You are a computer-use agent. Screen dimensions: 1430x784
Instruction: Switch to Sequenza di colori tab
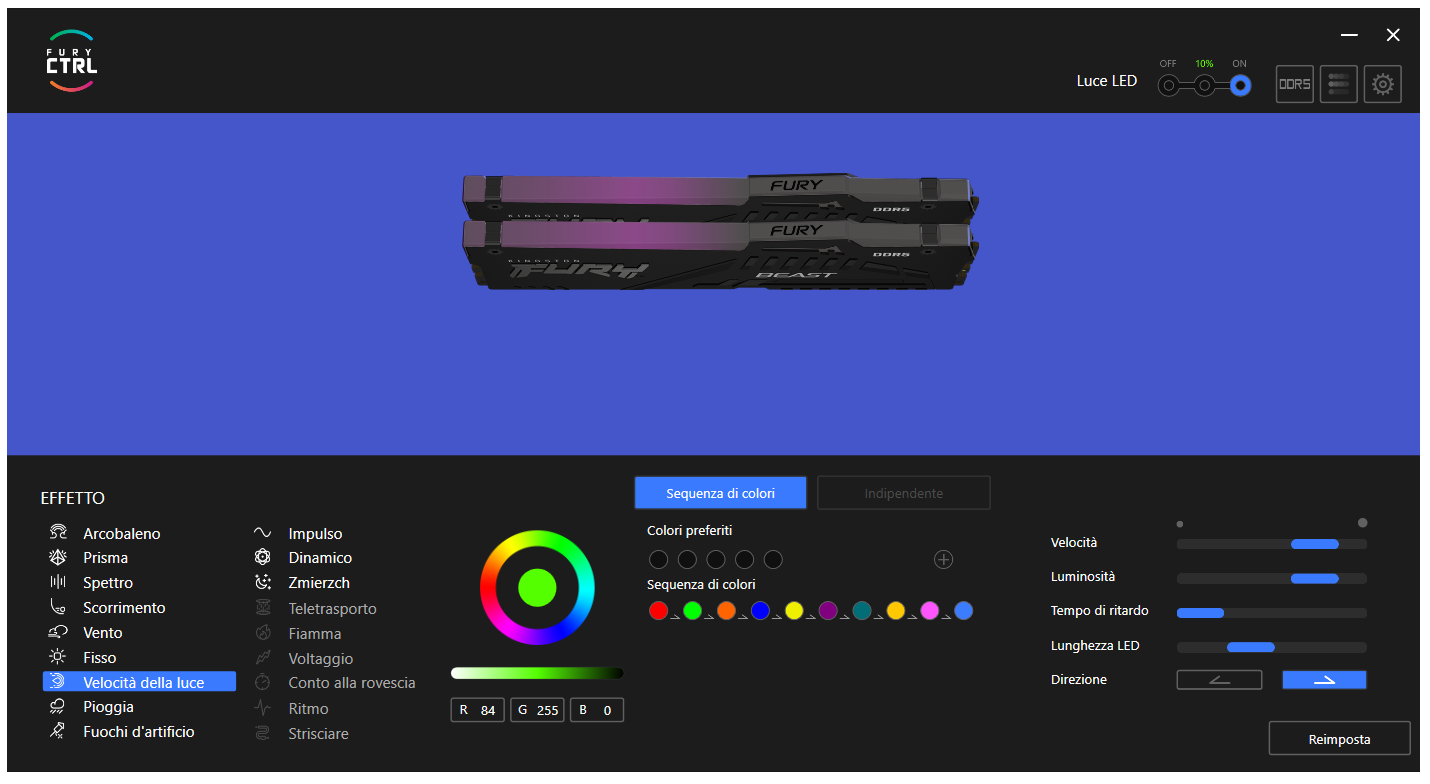(x=720, y=493)
